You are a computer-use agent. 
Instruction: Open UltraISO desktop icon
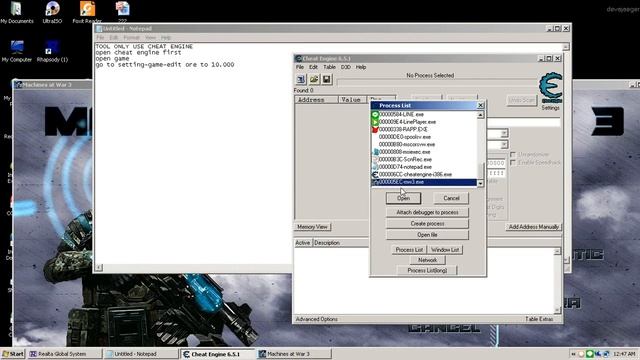[52, 12]
